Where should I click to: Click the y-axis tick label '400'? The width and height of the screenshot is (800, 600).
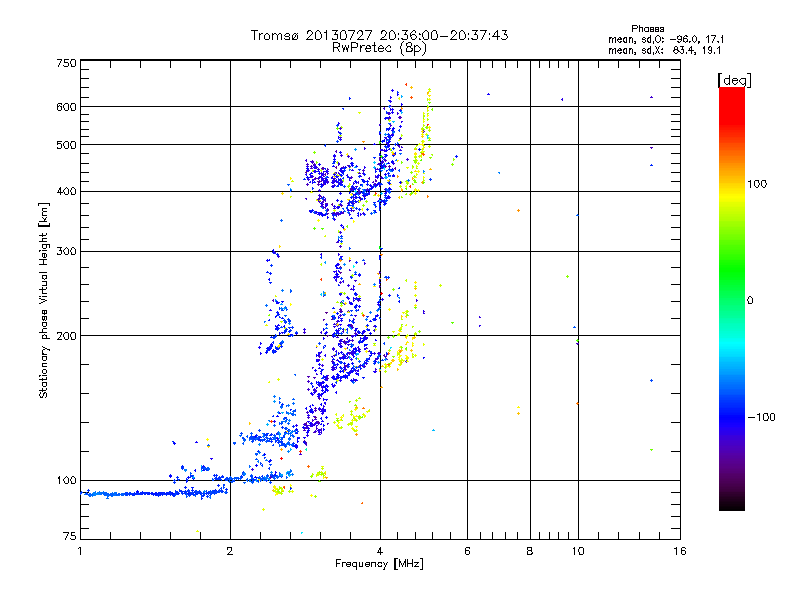click(66, 192)
